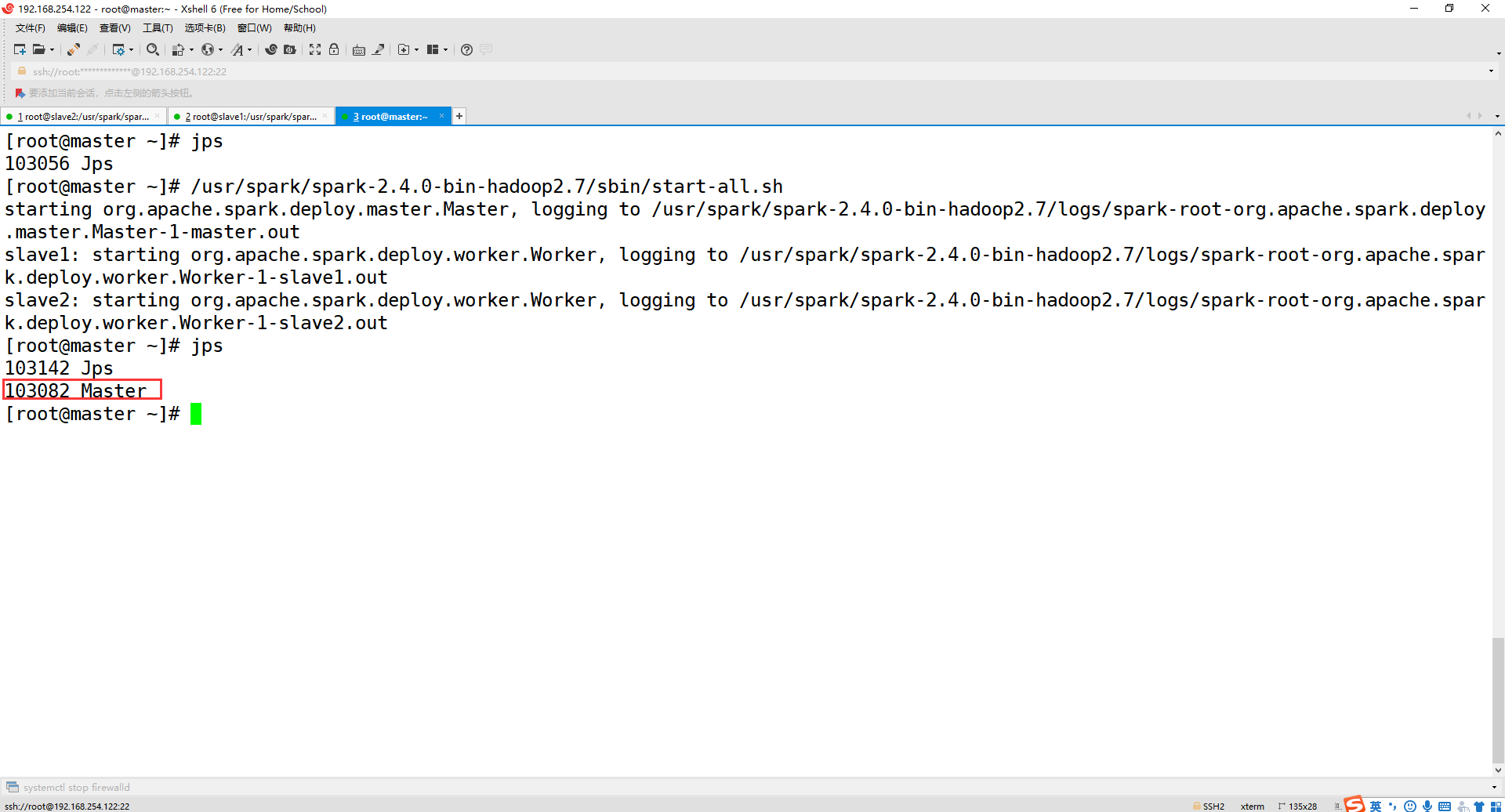Screen dimensions: 1505x812
Task: Add a new tab with plus button
Action: 459,116
